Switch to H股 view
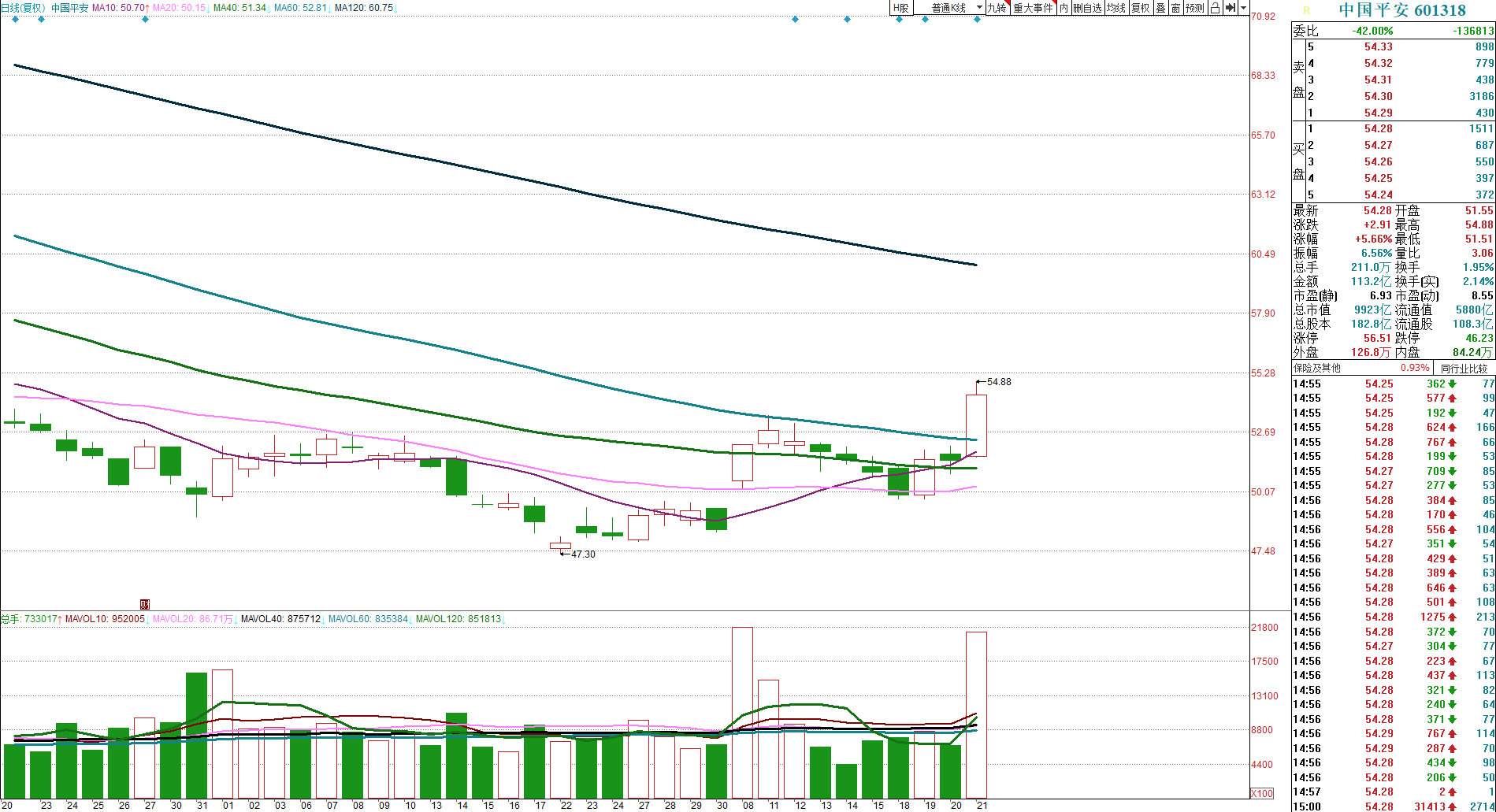The width and height of the screenshot is (1496, 812). click(x=901, y=8)
